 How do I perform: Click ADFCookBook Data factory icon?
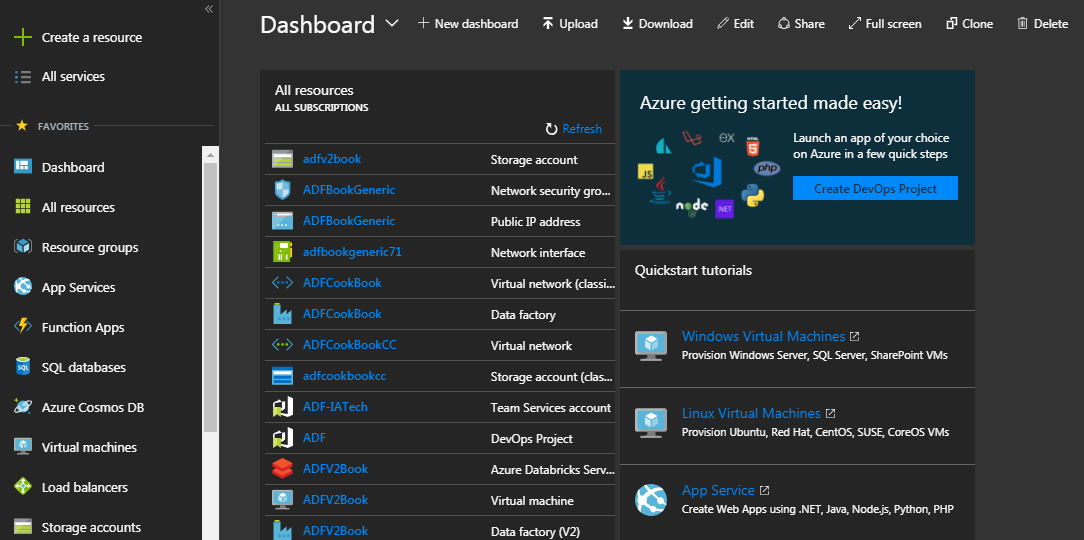[x=283, y=314]
